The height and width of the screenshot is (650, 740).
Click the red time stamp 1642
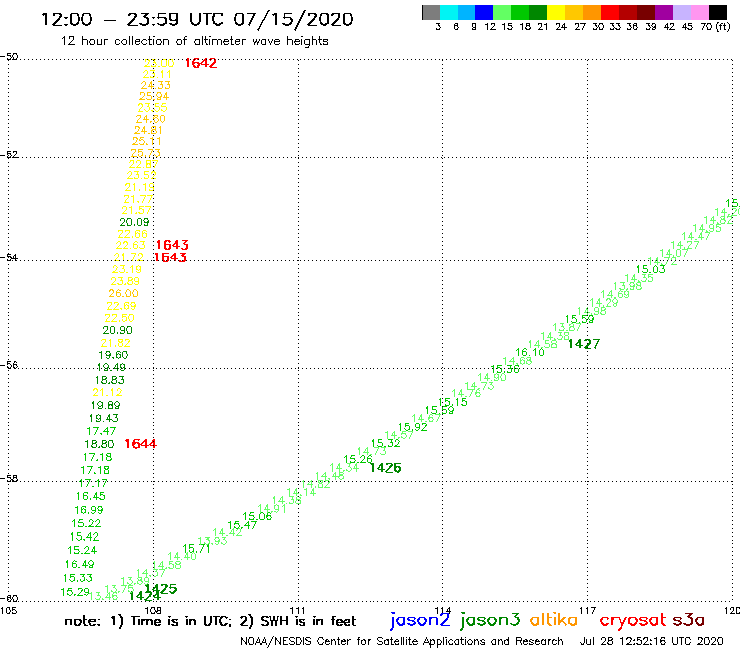tap(201, 63)
